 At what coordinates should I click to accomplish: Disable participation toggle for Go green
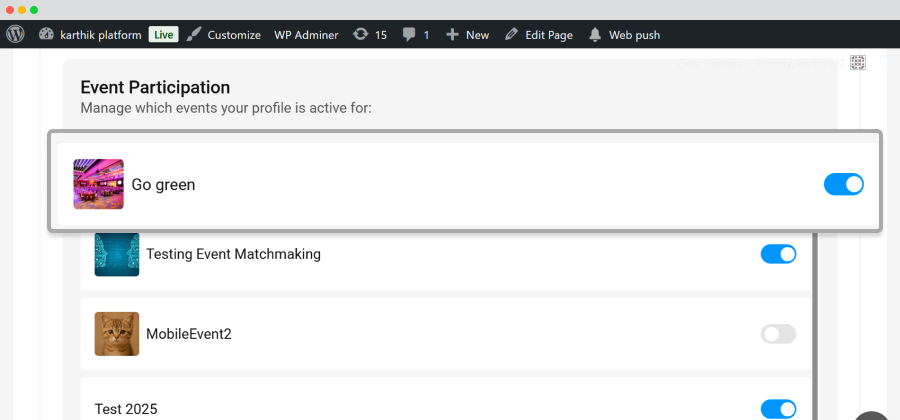(x=844, y=184)
